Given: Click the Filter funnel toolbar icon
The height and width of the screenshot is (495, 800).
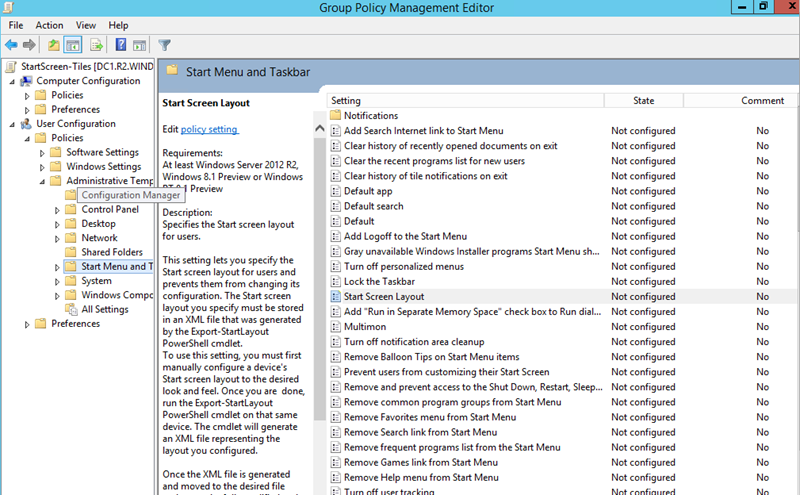Looking at the screenshot, I should [x=164, y=45].
